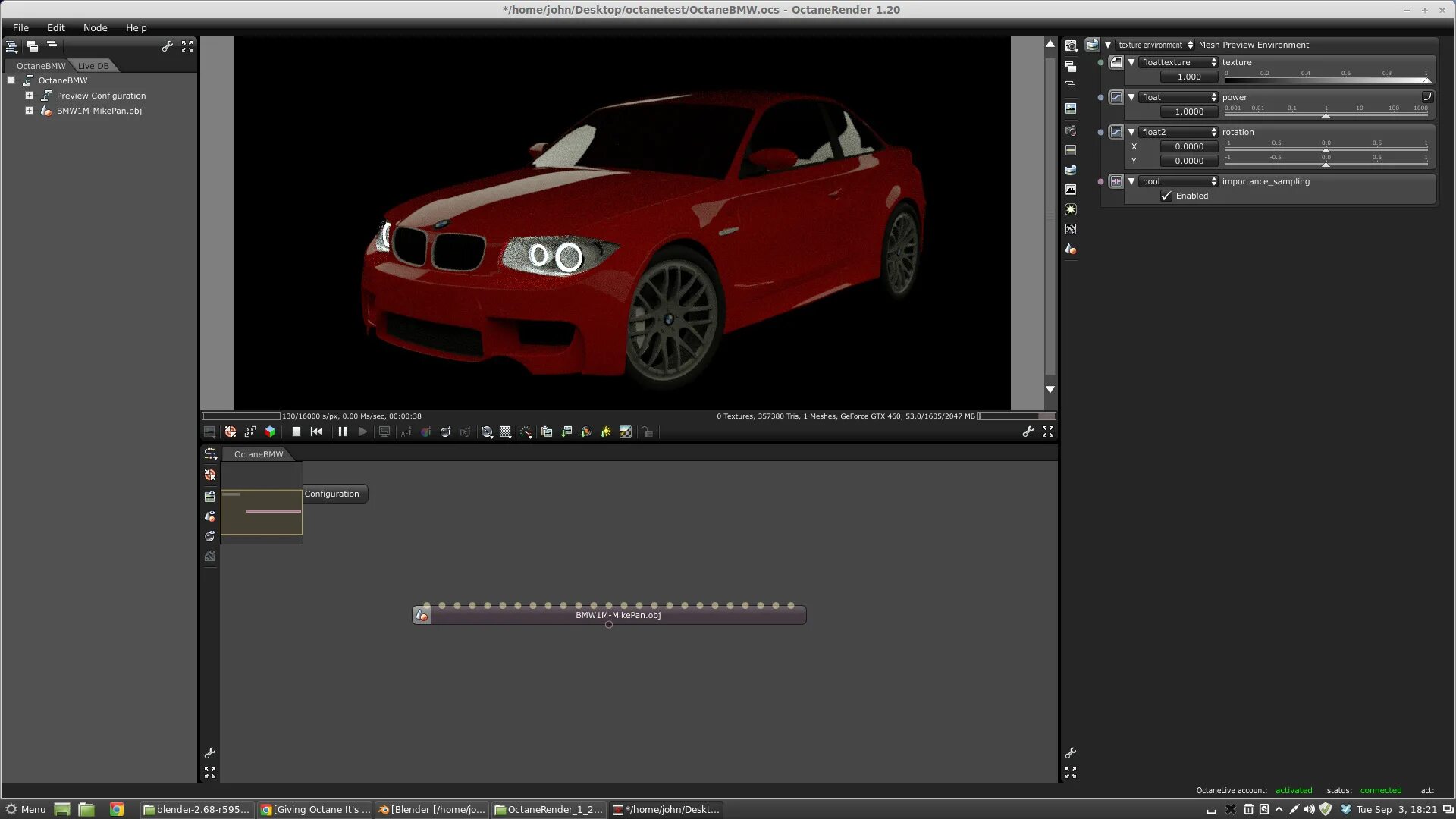Click the copy image to clipboard icon
The width and height of the screenshot is (1456, 819).
(x=546, y=431)
